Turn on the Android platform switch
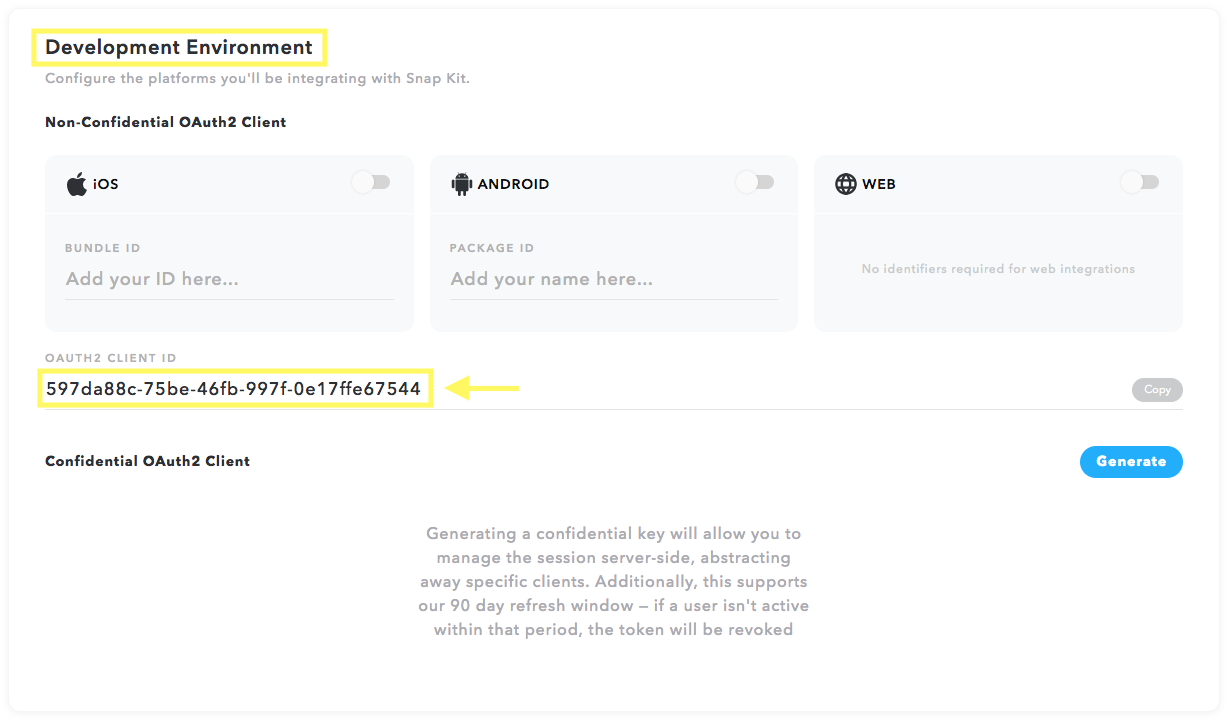The height and width of the screenshot is (722, 1227). coord(755,182)
